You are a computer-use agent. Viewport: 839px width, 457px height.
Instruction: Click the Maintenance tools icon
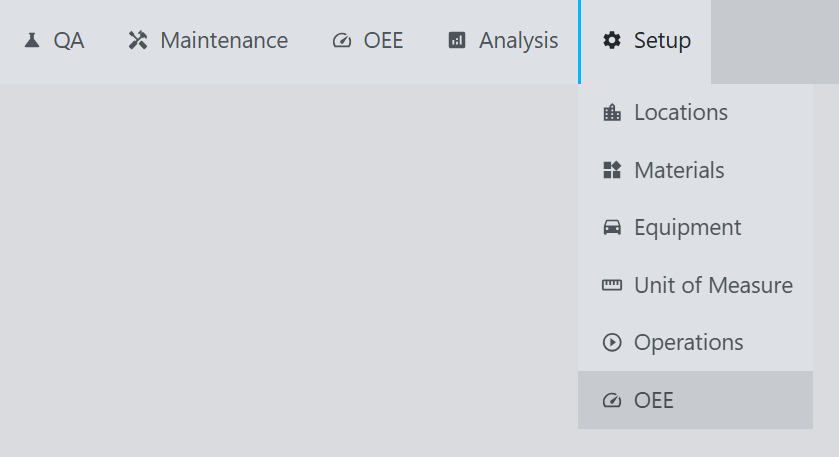[x=138, y=41]
